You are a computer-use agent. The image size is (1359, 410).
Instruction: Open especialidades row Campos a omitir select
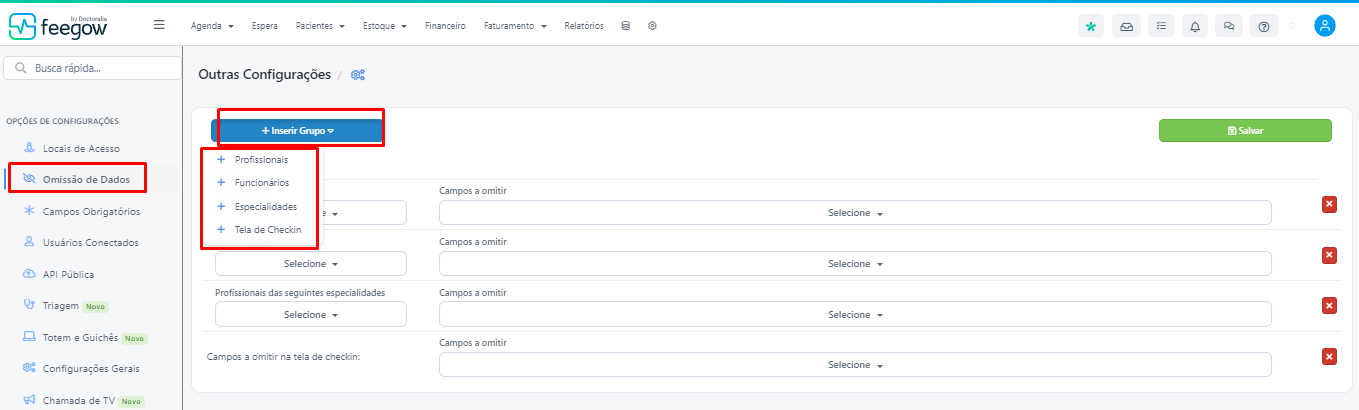tap(855, 314)
